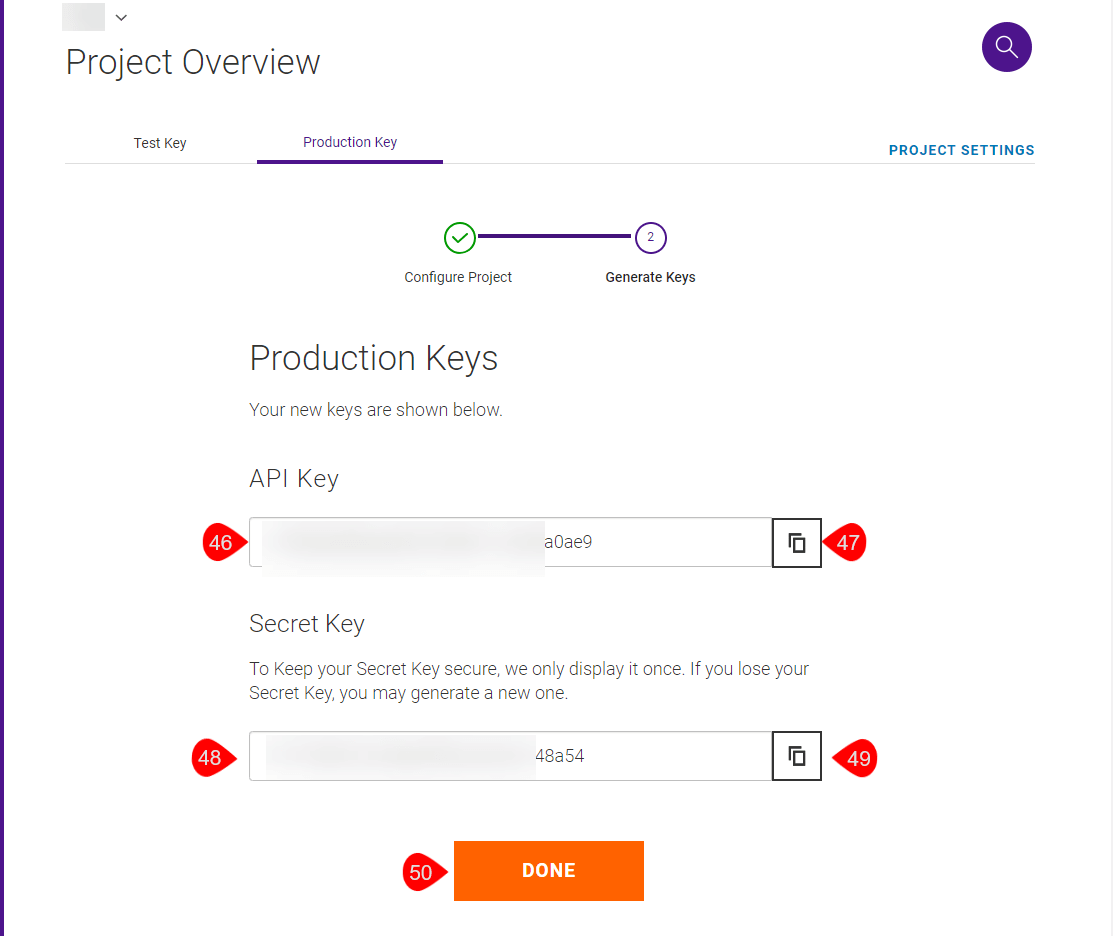Click the progress line between steps

555,237
